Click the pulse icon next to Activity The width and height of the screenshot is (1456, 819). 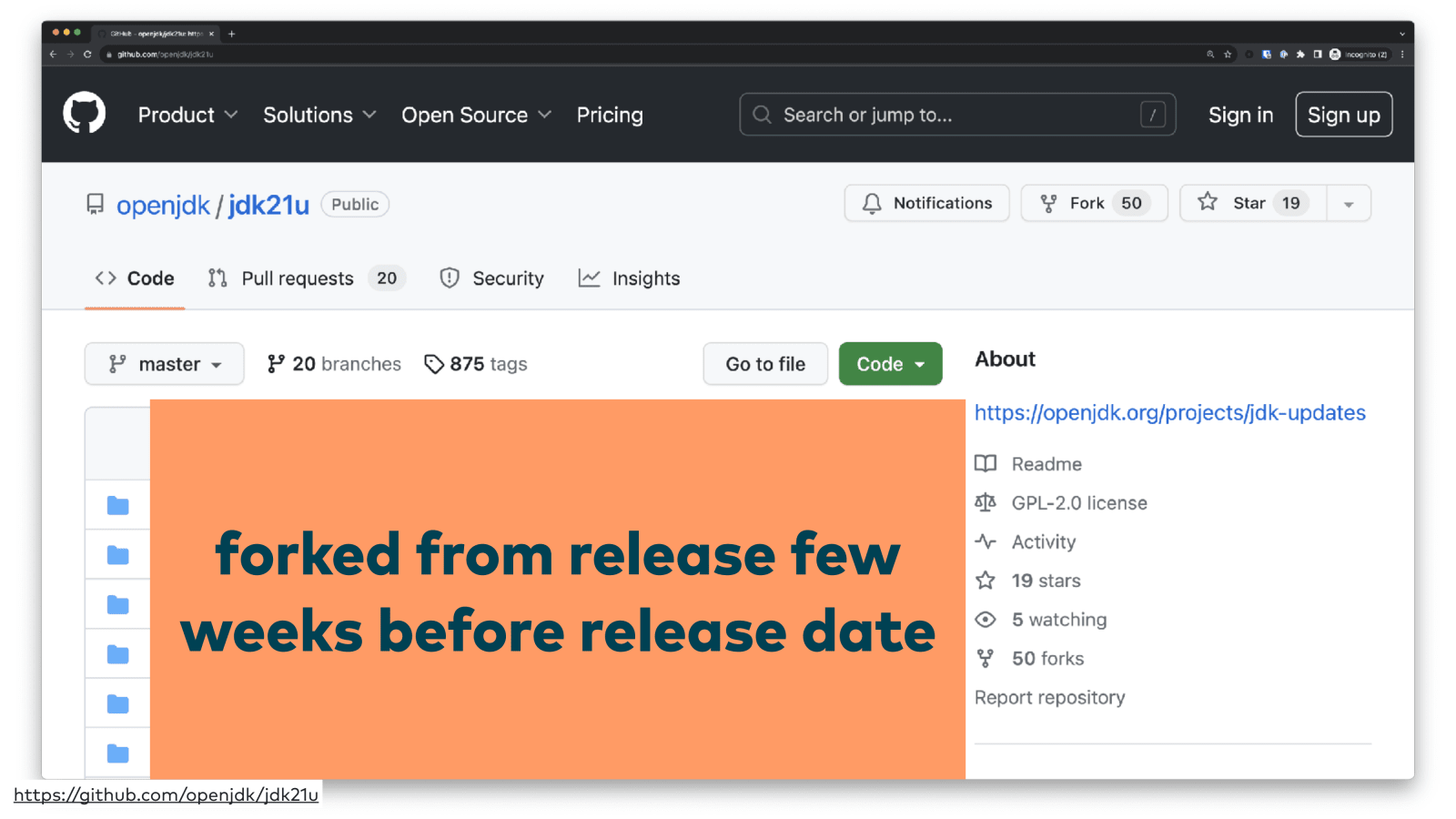[986, 541]
